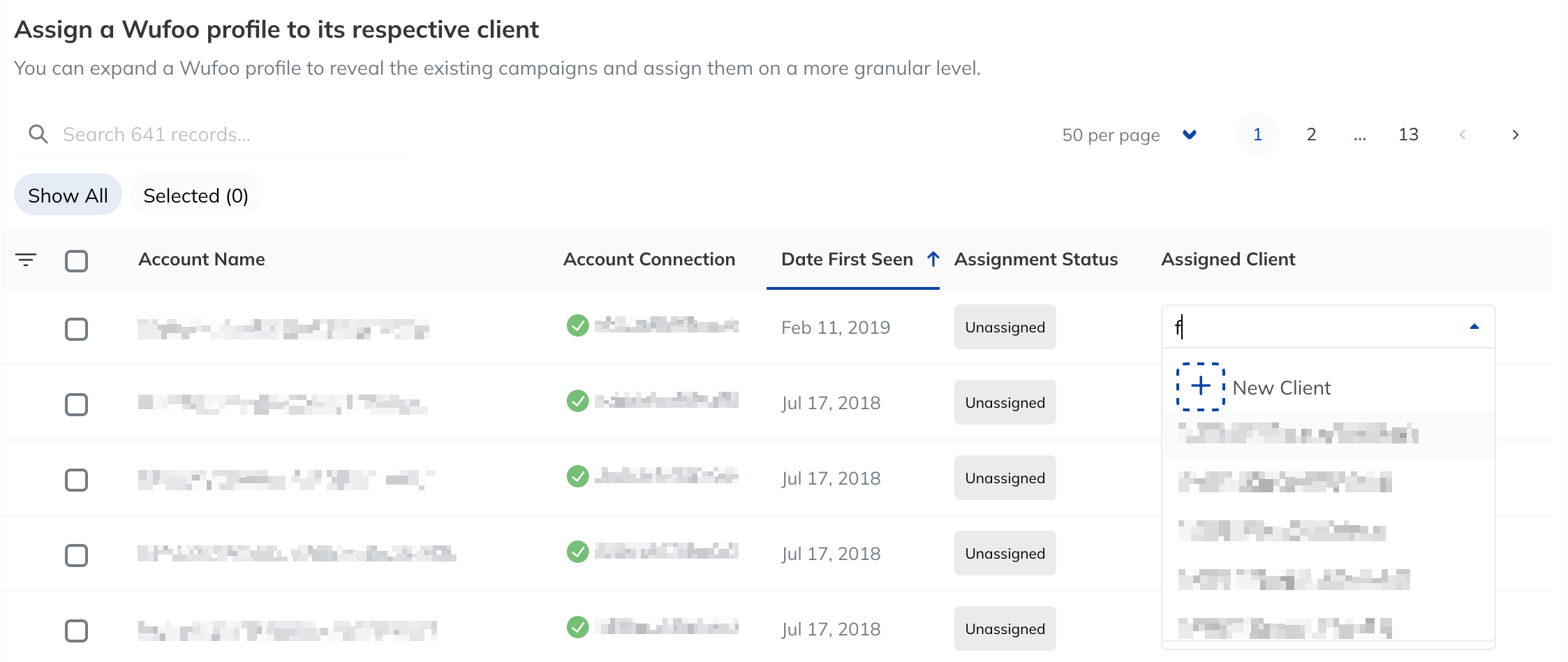Go to previous page arrow
This screenshot has height=662, width=1568.
(1463, 135)
